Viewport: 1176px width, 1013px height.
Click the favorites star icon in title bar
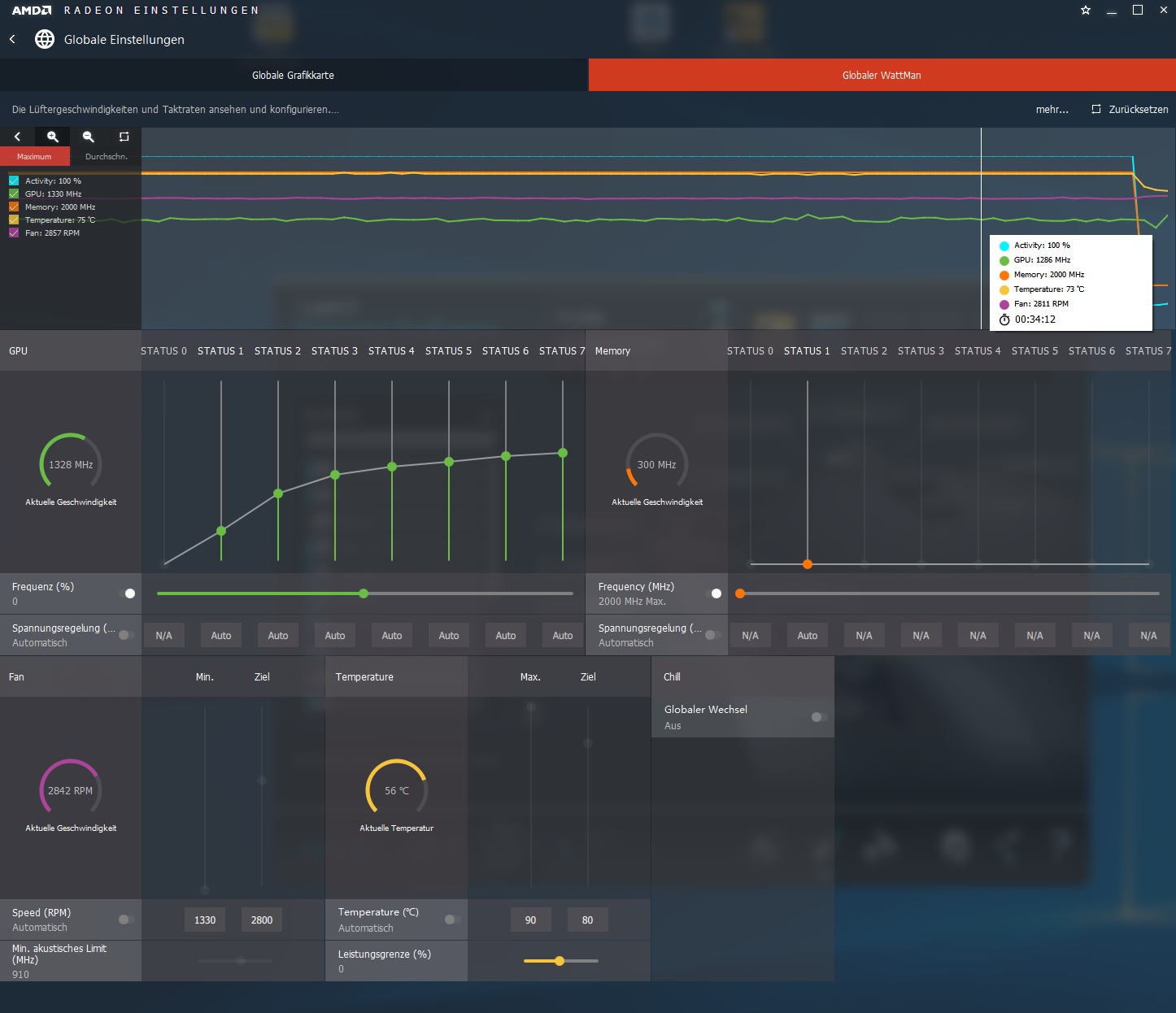coord(1086,11)
